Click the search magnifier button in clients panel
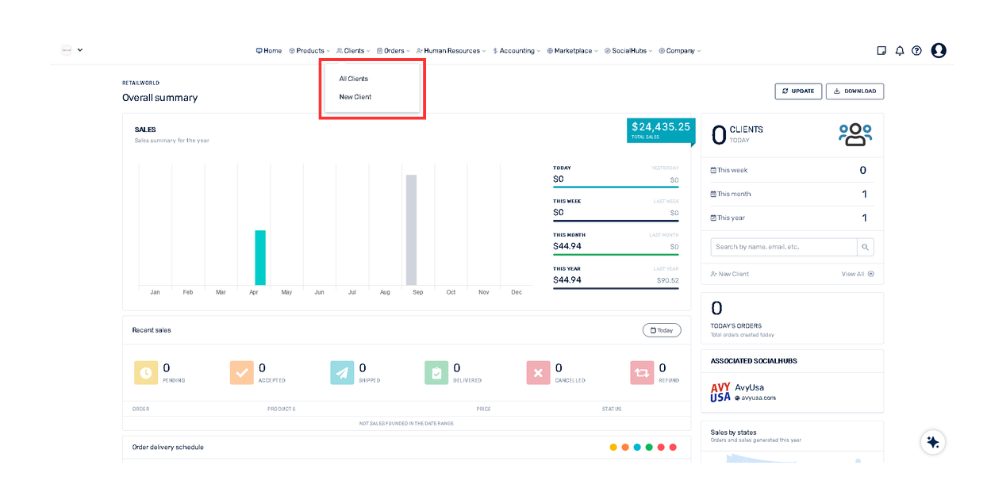Image resolution: width=1000 pixels, height=500 pixels. point(866,246)
